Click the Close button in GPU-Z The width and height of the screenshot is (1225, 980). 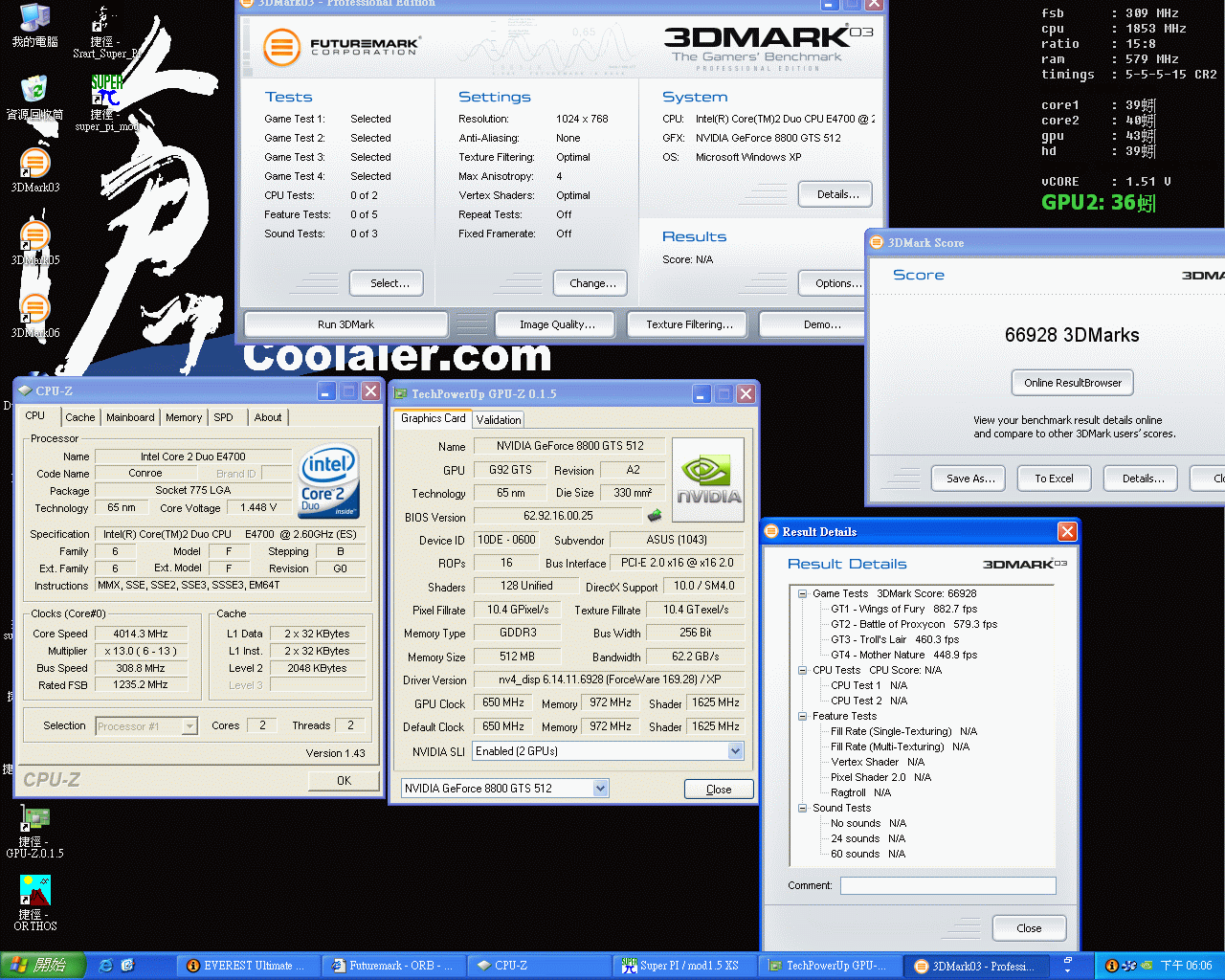[x=719, y=790]
